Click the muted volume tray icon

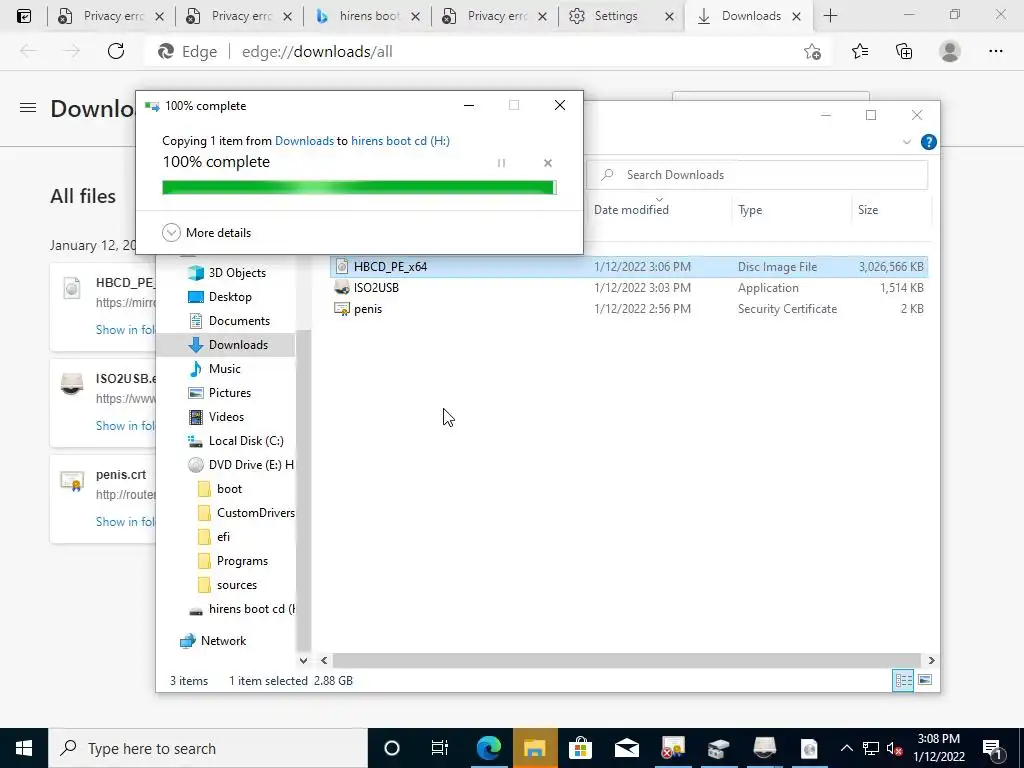[x=895, y=748]
